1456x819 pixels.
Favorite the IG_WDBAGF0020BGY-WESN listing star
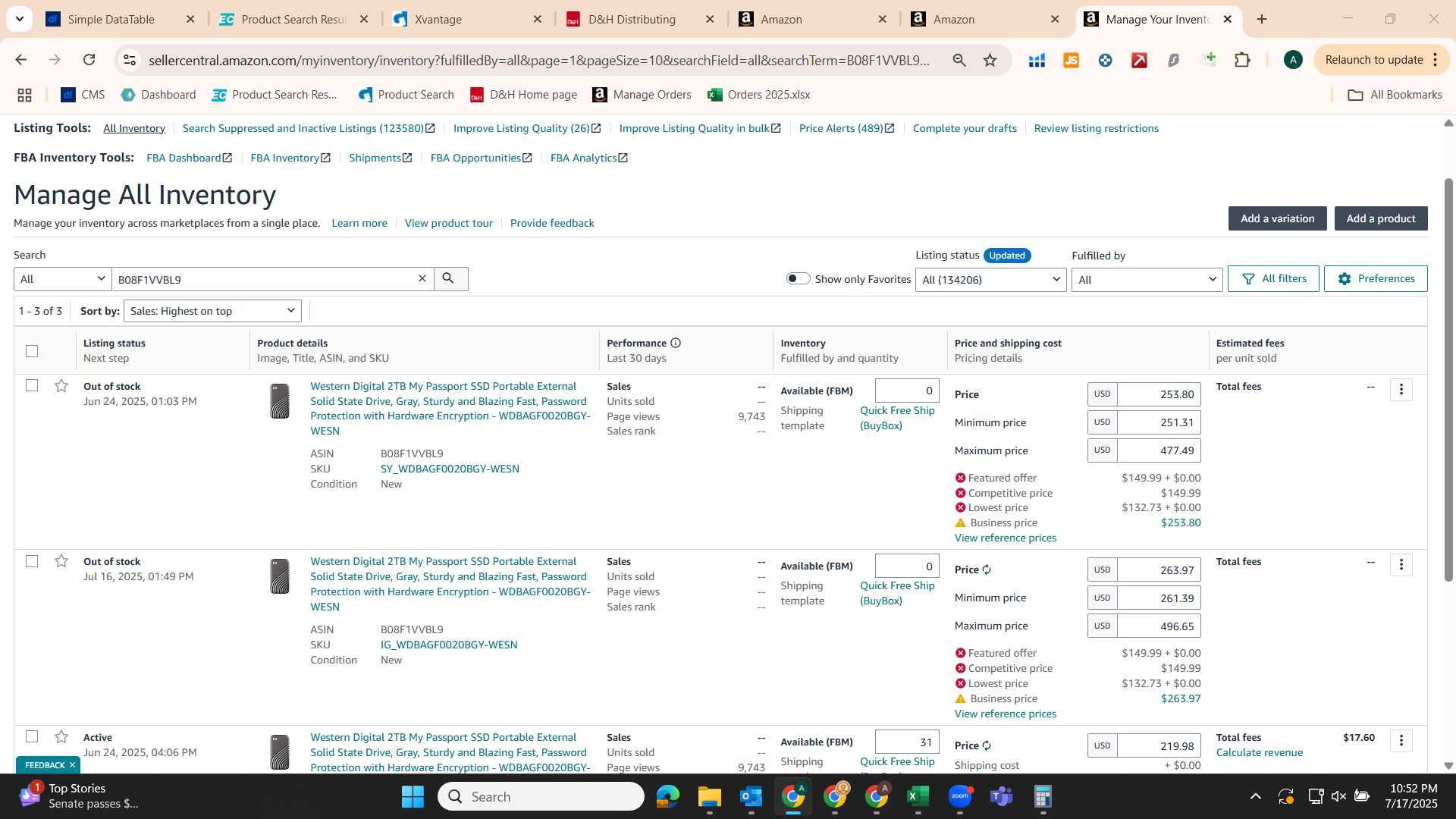[x=61, y=561]
